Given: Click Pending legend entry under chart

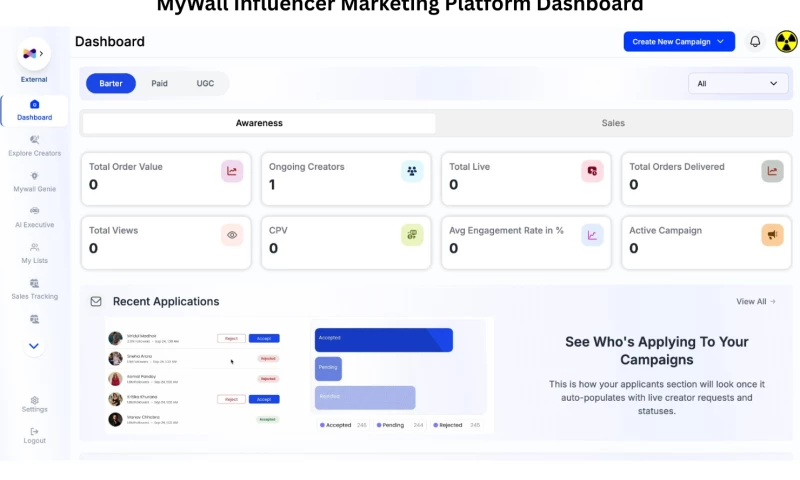Looking at the screenshot, I should [399, 425].
